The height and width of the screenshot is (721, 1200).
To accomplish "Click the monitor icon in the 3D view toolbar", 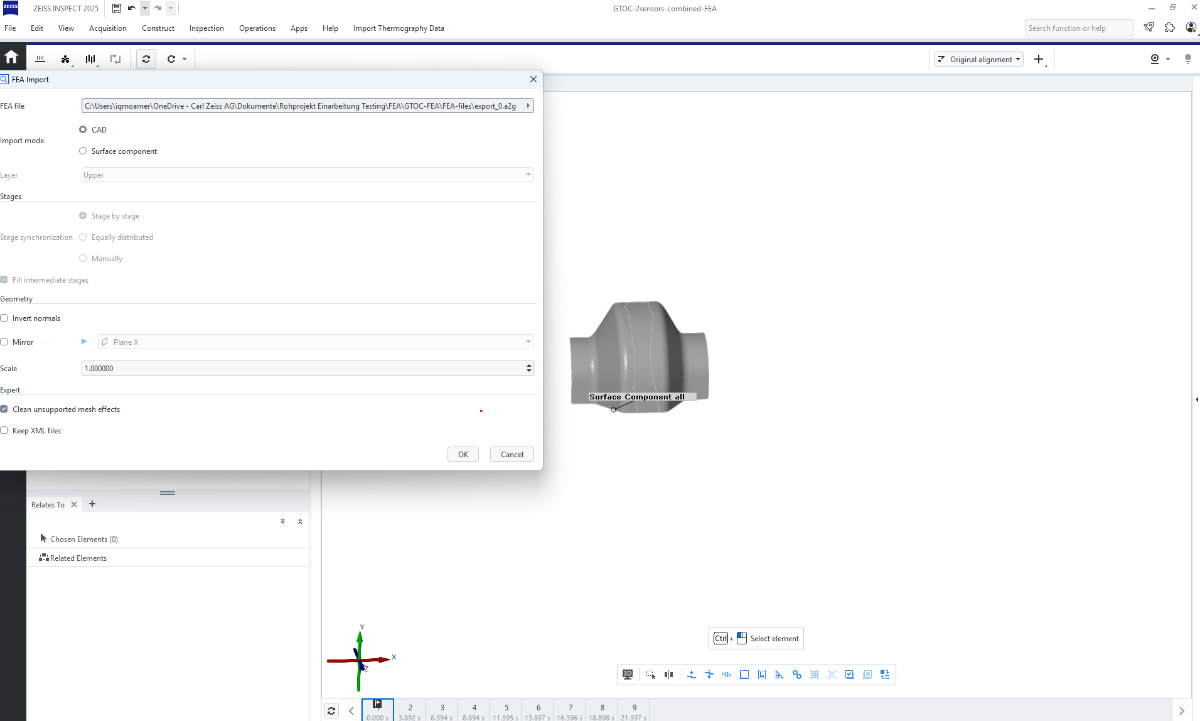I will click(628, 675).
